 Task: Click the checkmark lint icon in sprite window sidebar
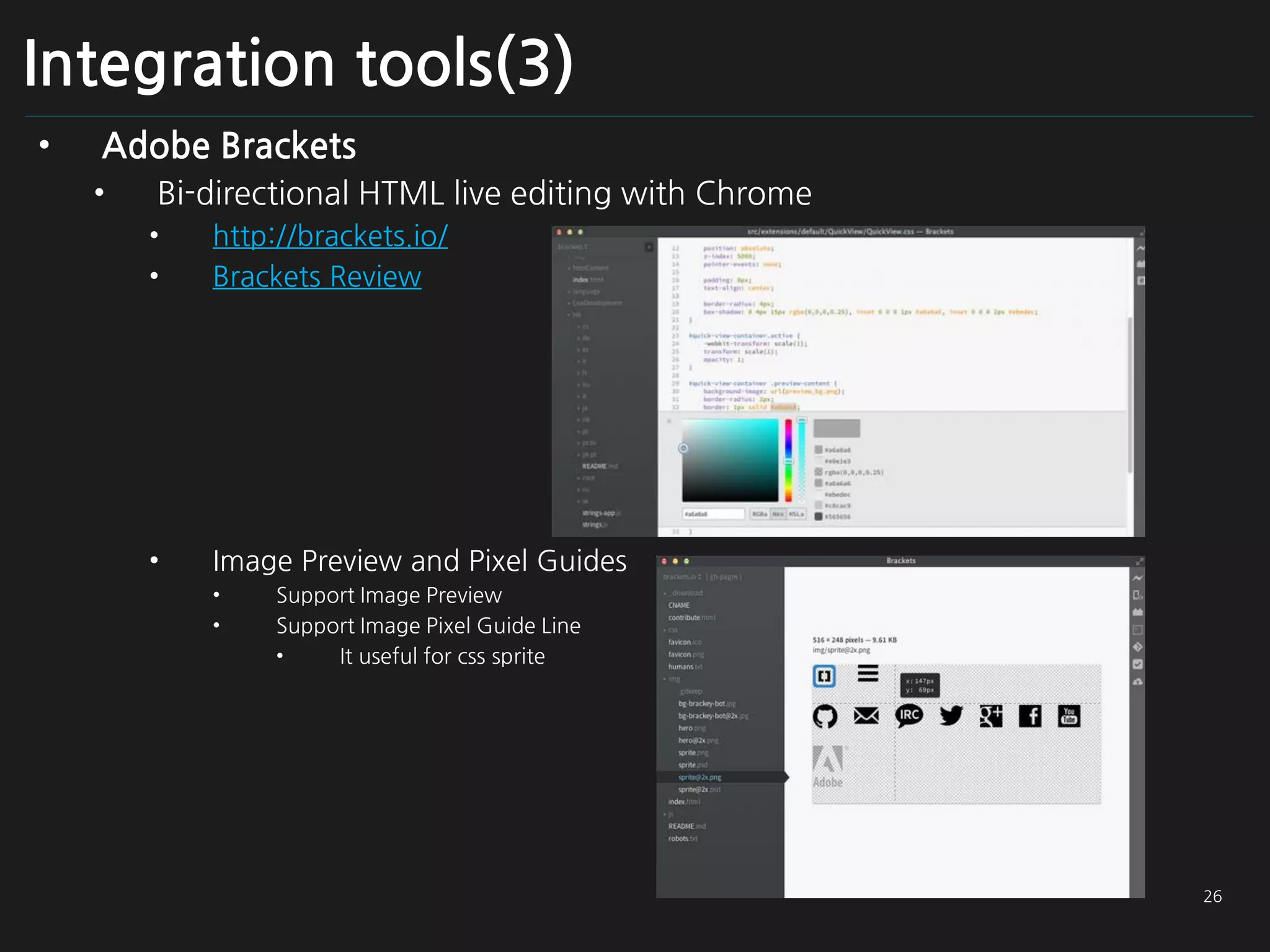coord(1137,664)
